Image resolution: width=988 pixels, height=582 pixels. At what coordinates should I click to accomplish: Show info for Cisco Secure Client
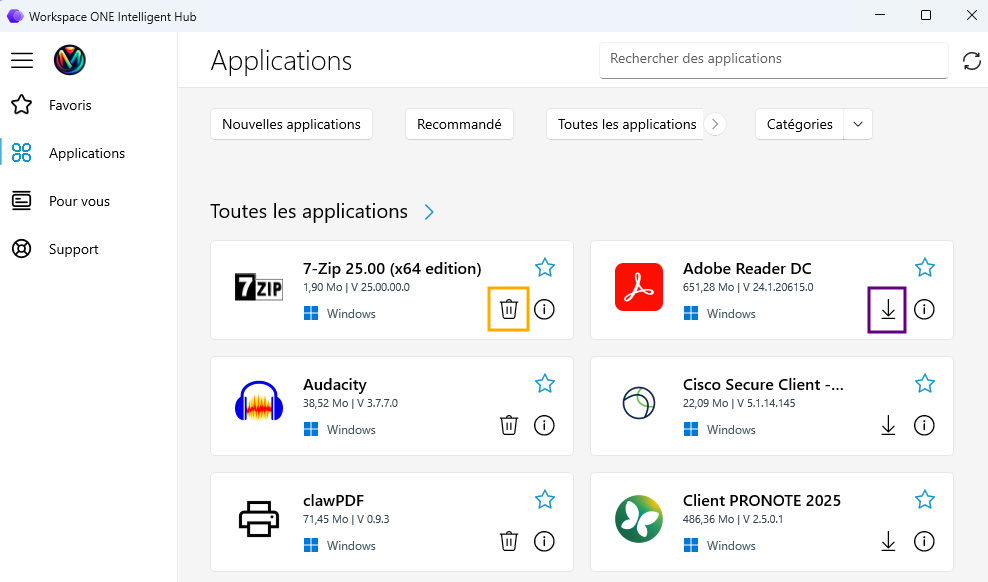click(924, 425)
